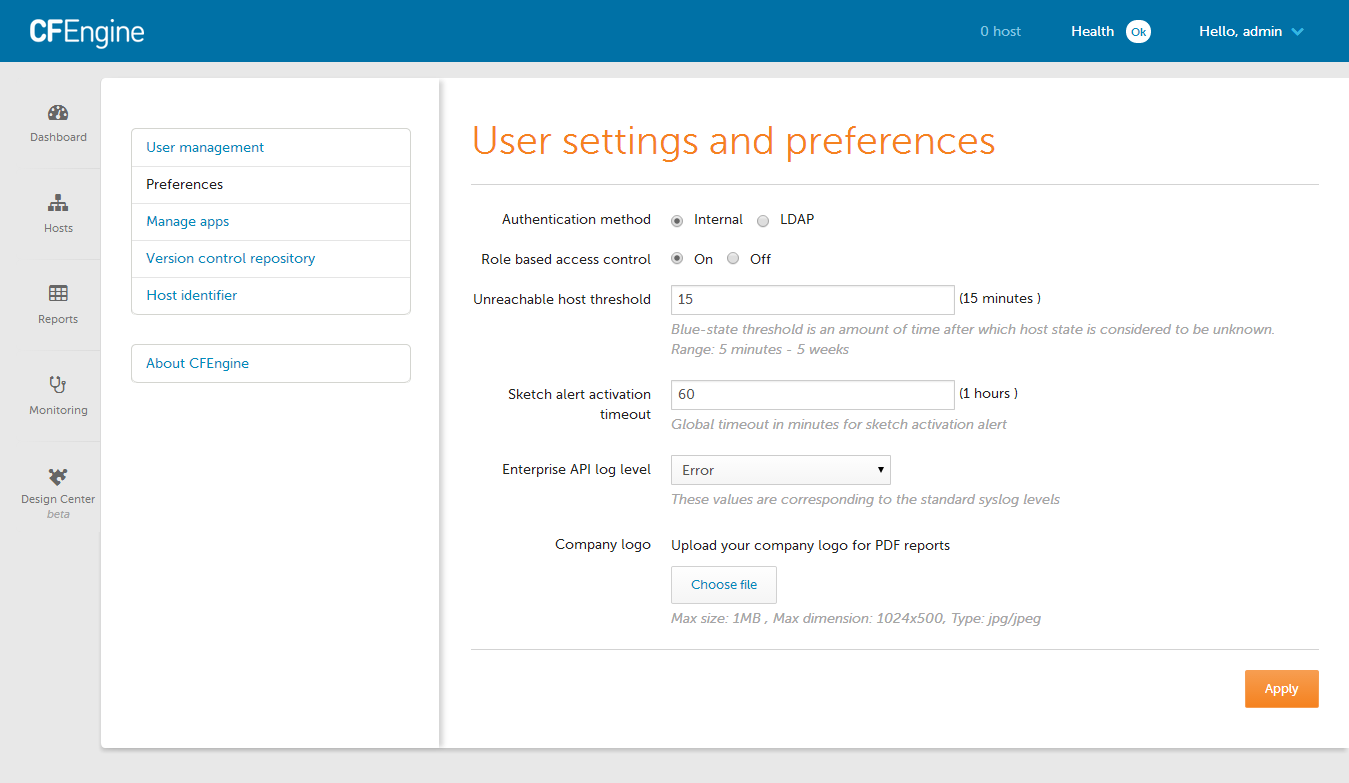Open the Hosts network icon
The image size is (1349, 783).
tap(58, 204)
